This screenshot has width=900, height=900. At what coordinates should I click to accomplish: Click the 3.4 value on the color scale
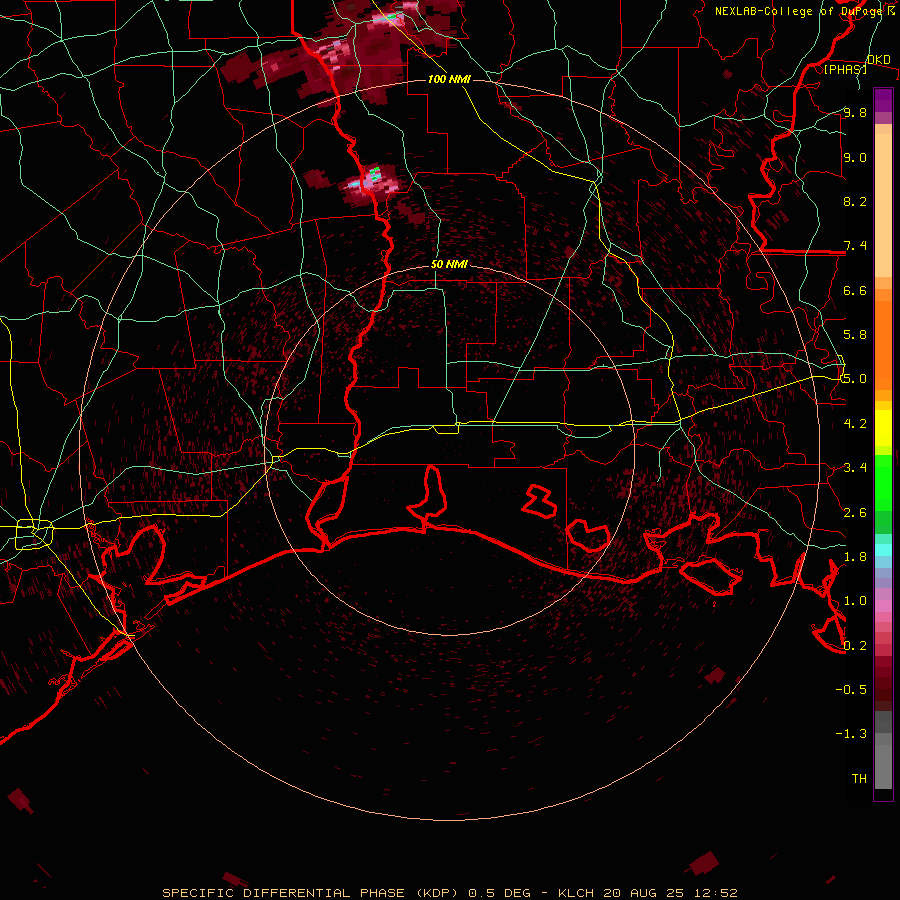tap(855, 468)
